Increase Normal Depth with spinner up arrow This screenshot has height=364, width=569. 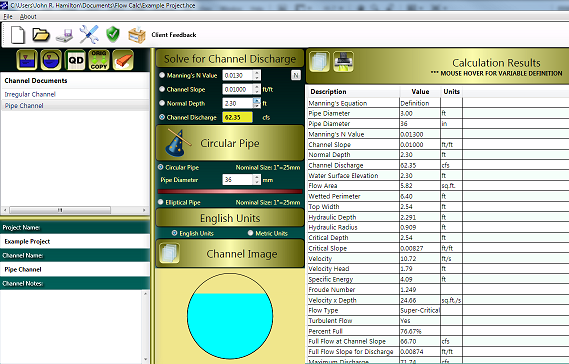[x=257, y=101]
